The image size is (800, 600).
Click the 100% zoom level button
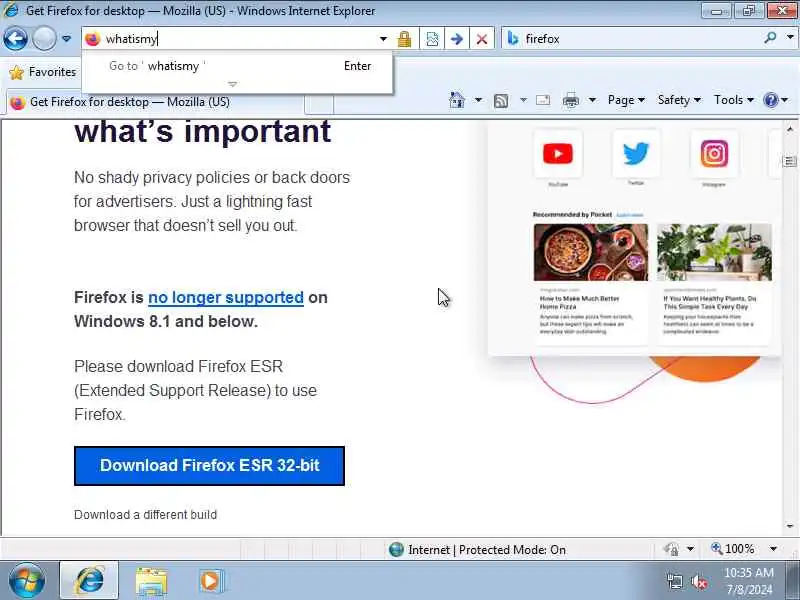point(733,549)
